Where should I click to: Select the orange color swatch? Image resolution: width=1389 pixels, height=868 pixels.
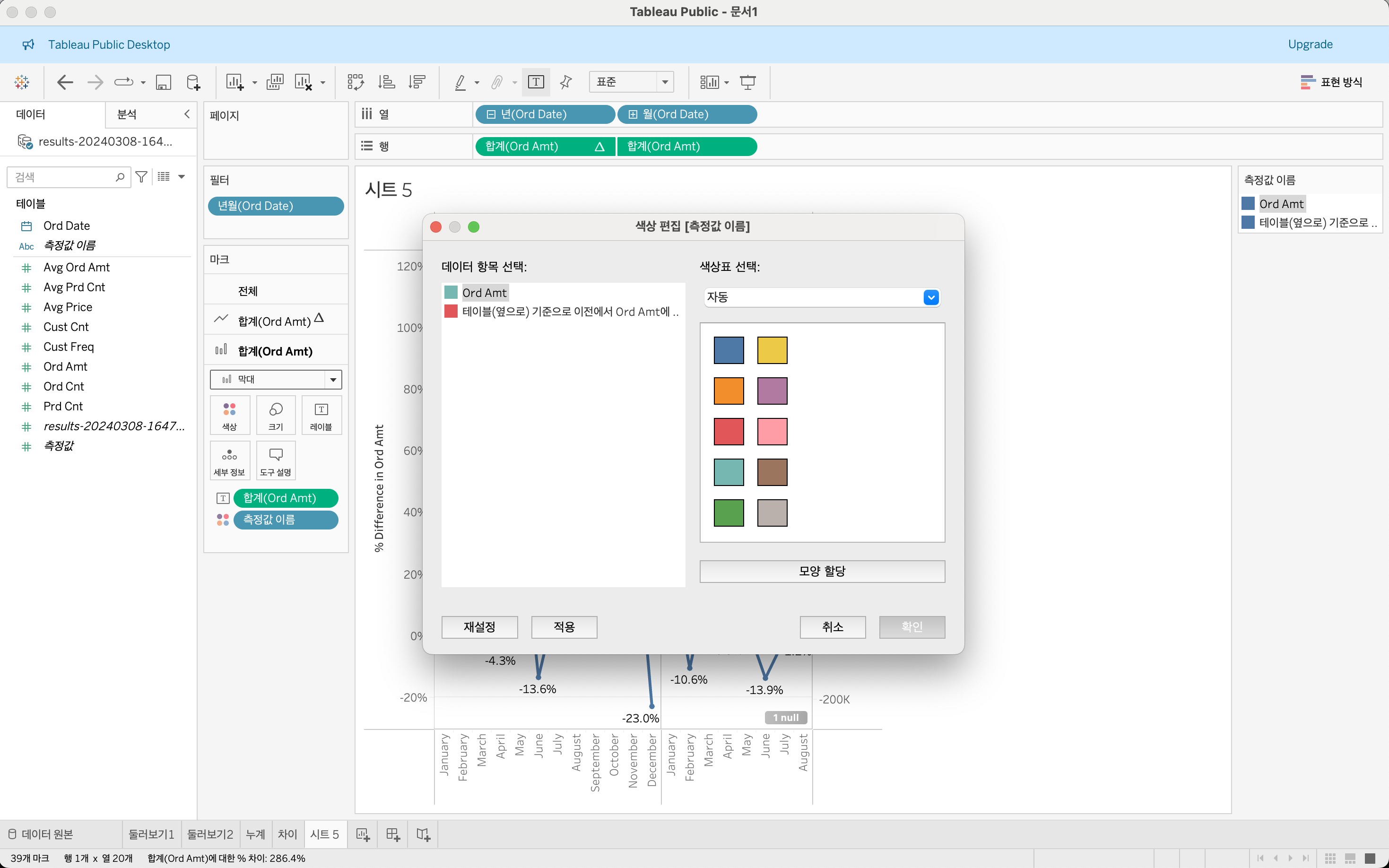point(729,391)
